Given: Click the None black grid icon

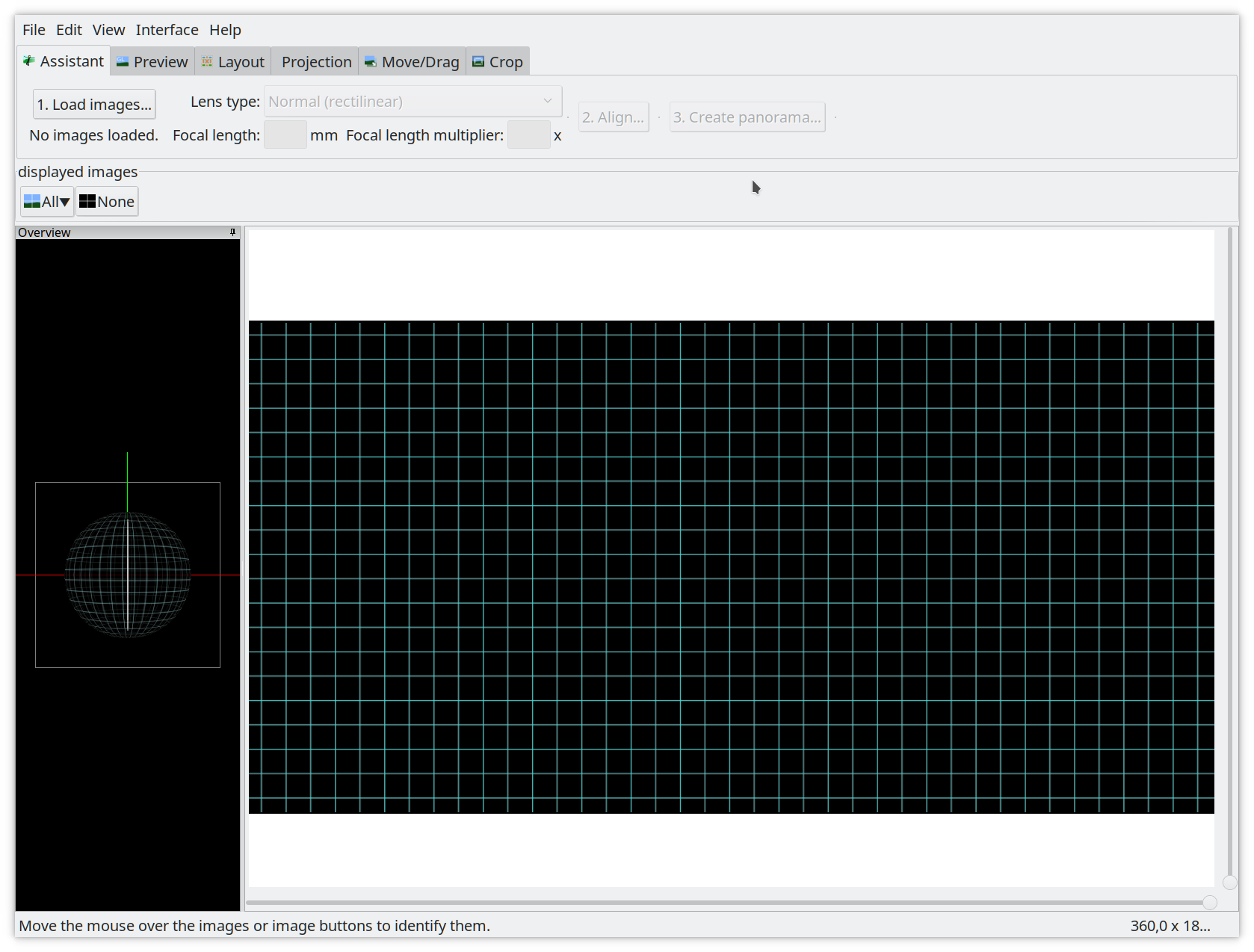Looking at the screenshot, I should pos(87,202).
